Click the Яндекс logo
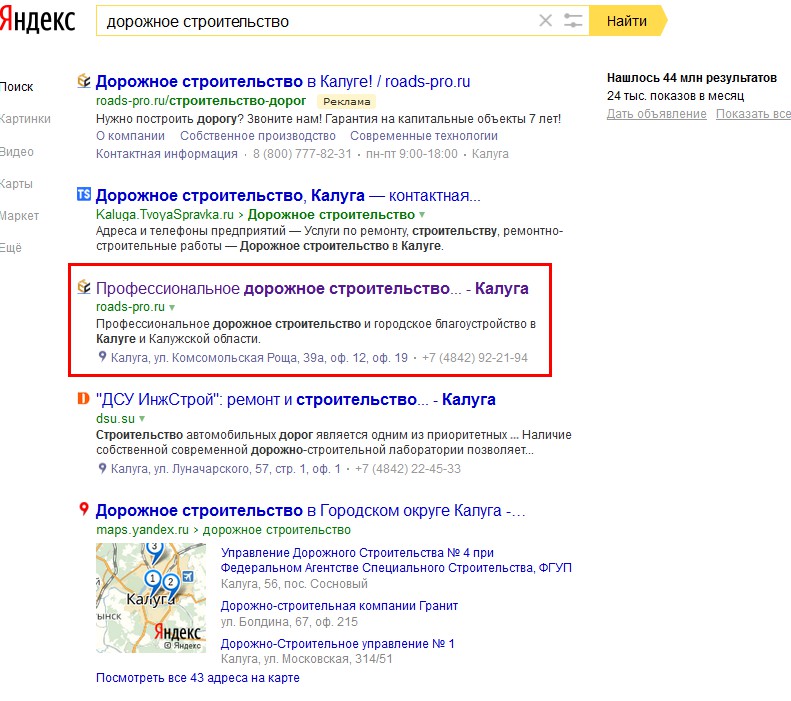Image resolution: width=791 pixels, height=701 pixels. point(37,21)
